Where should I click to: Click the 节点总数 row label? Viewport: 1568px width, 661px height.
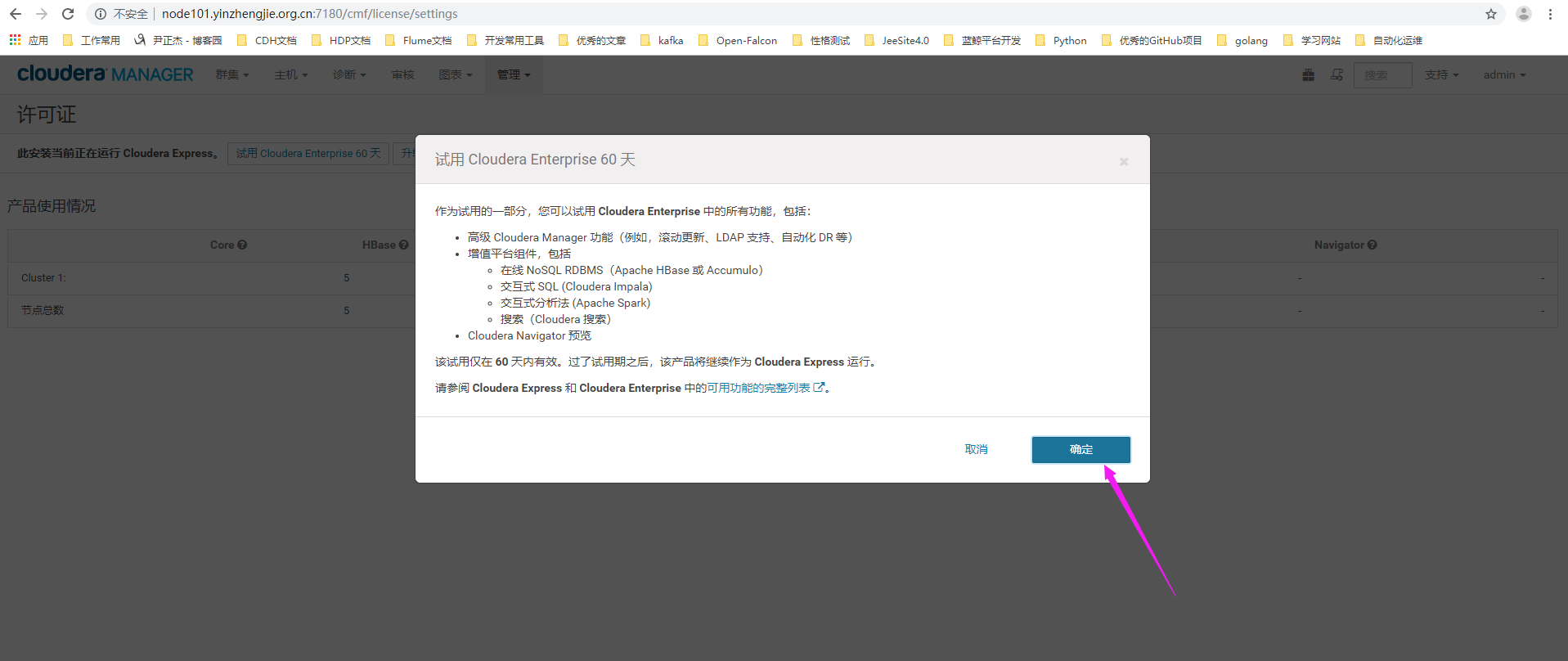point(43,311)
